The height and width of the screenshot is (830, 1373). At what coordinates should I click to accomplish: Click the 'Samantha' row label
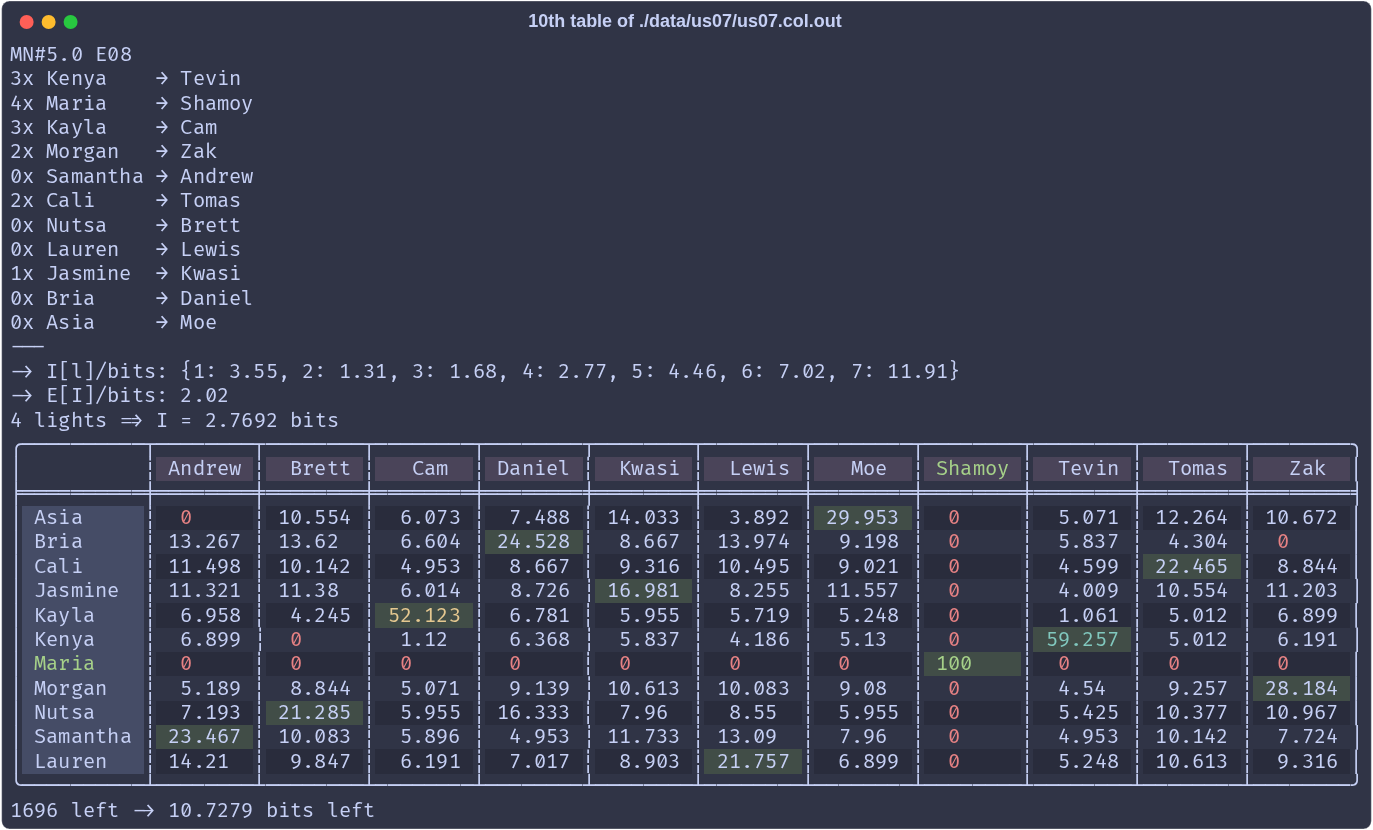pos(83,736)
